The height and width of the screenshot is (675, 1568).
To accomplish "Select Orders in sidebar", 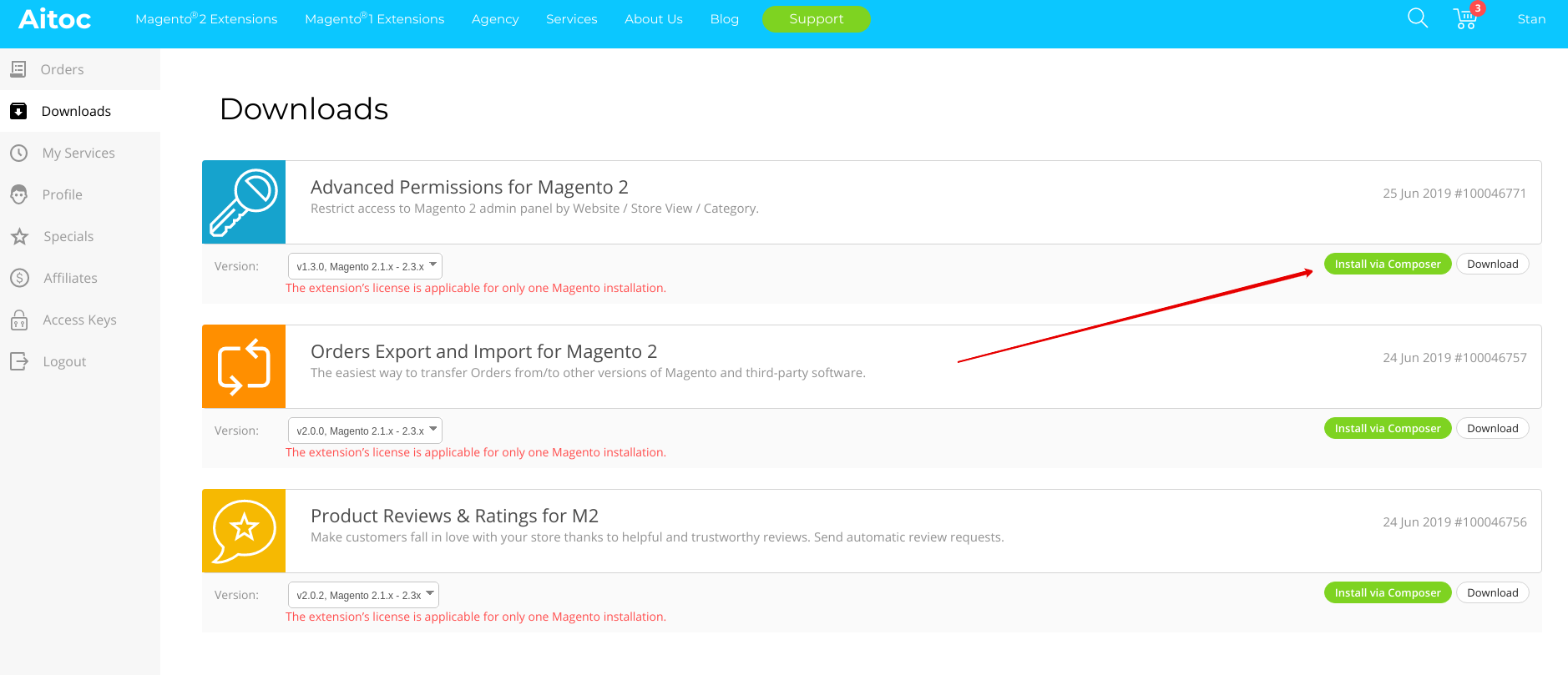I will tap(80, 69).
